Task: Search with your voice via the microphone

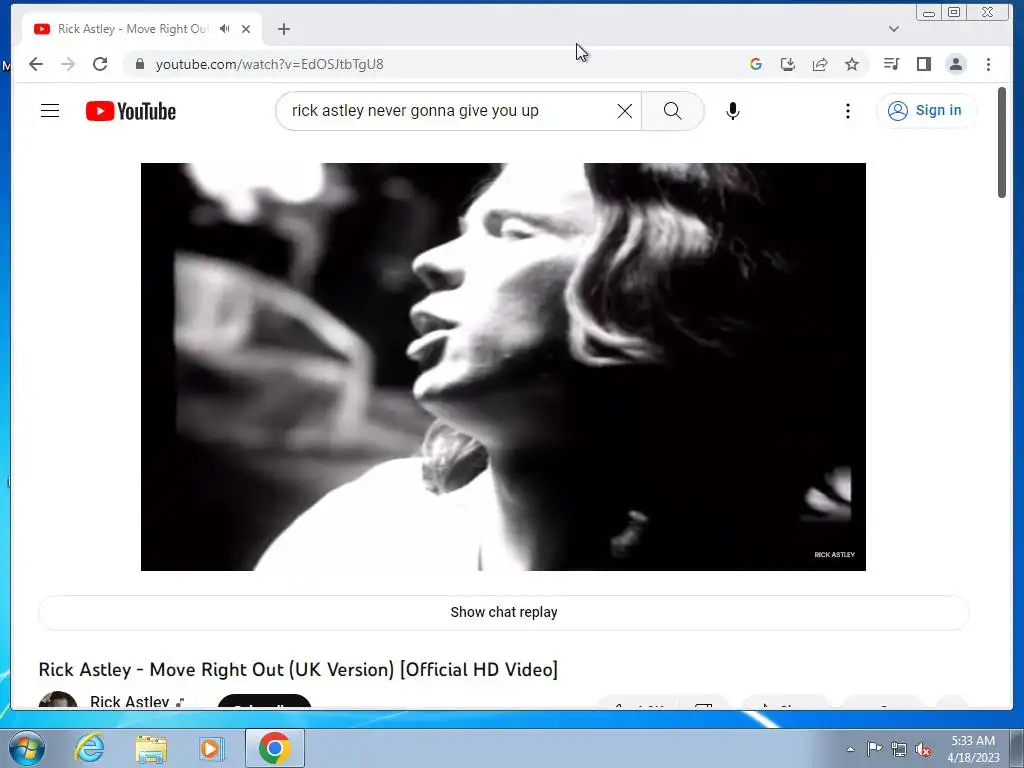Action: point(733,111)
